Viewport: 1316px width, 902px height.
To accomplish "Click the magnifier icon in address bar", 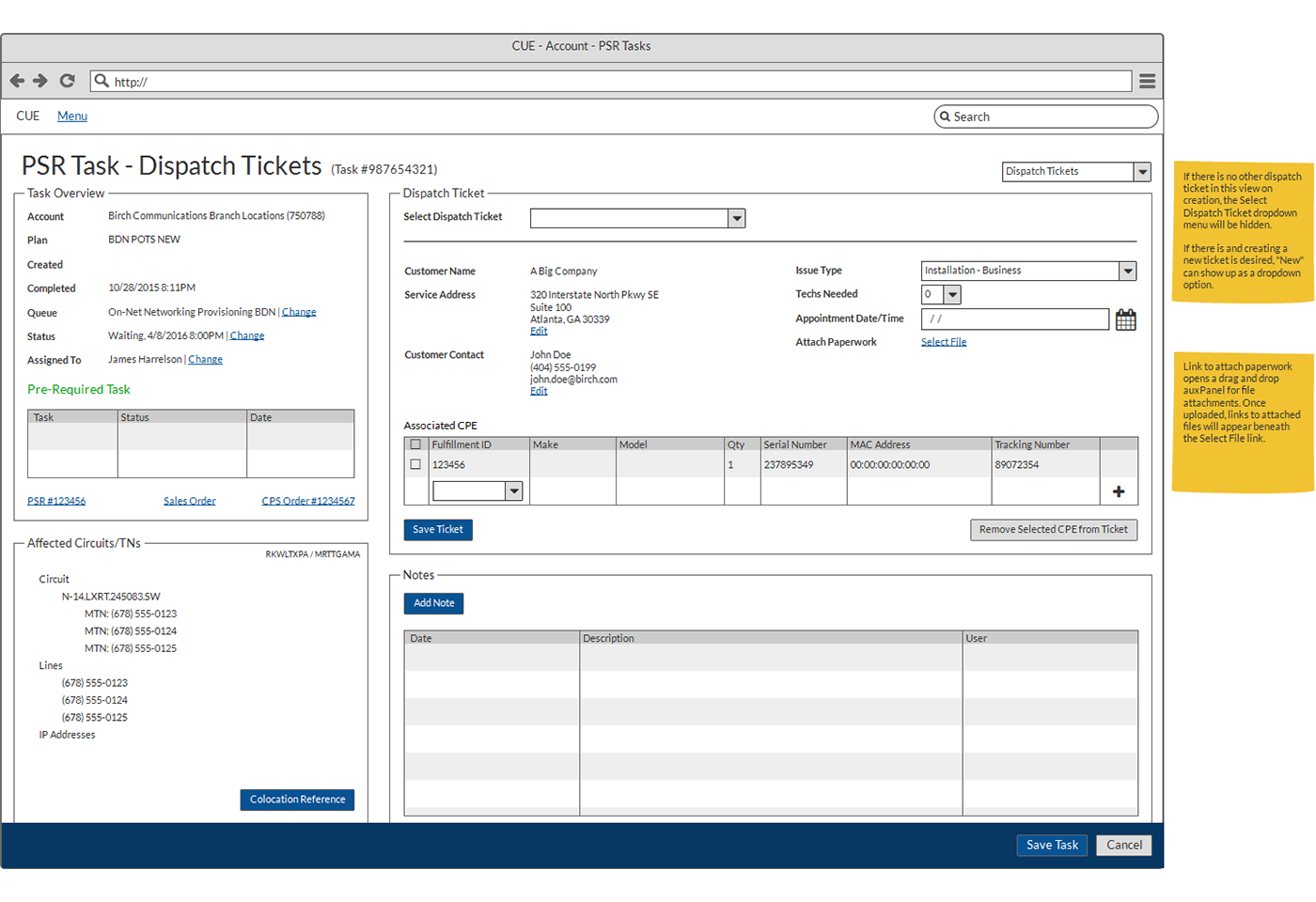I will point(102,81).
